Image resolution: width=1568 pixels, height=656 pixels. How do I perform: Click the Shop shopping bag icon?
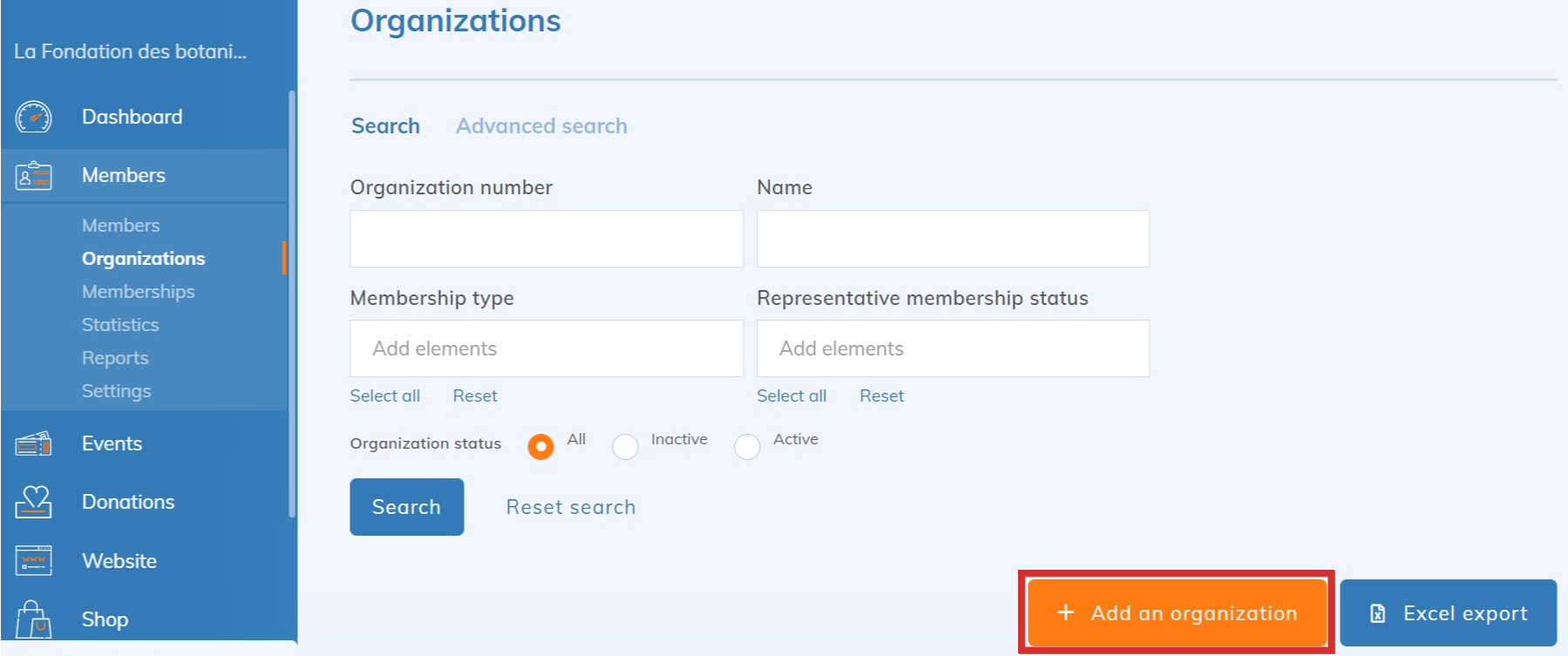[34, 619]
